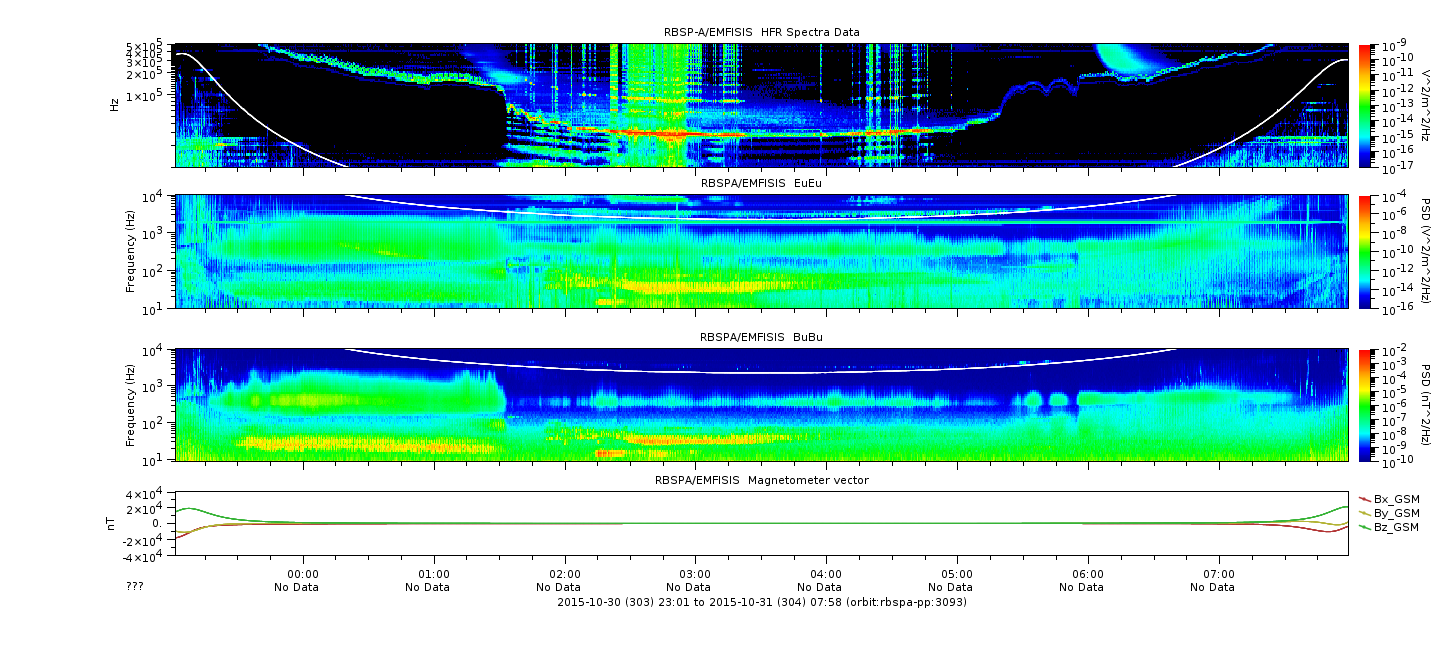Click the date range caption below the plots

click(761, 602)
